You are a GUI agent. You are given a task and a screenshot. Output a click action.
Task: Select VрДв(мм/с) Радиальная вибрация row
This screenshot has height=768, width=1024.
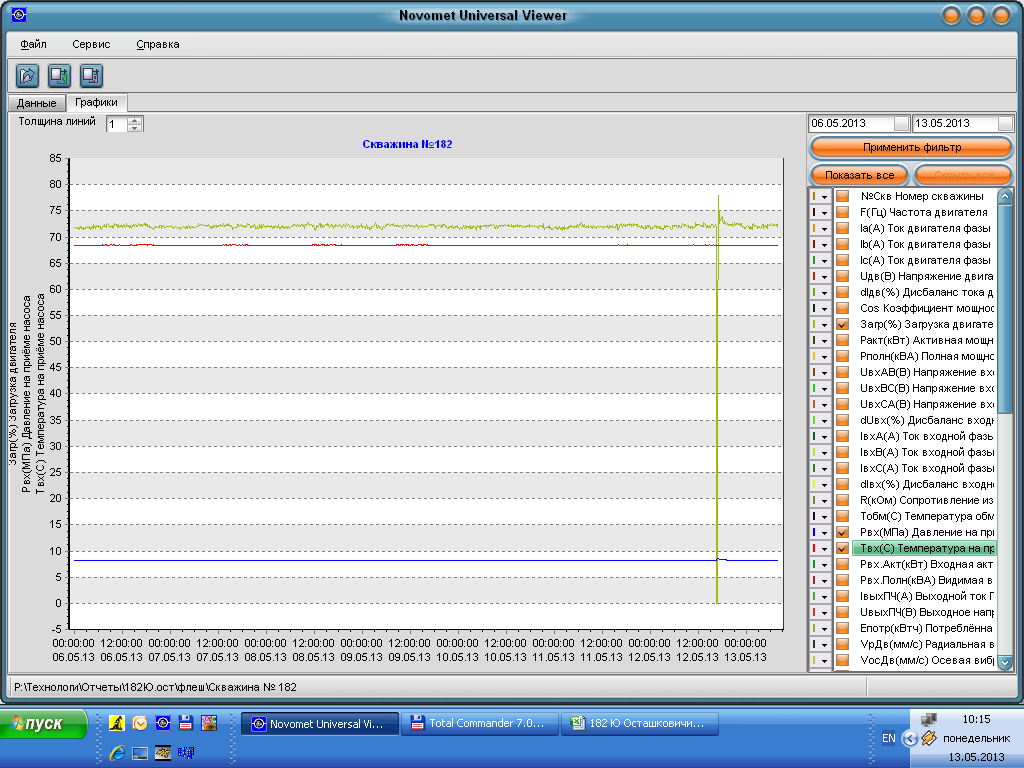point(925,645)
